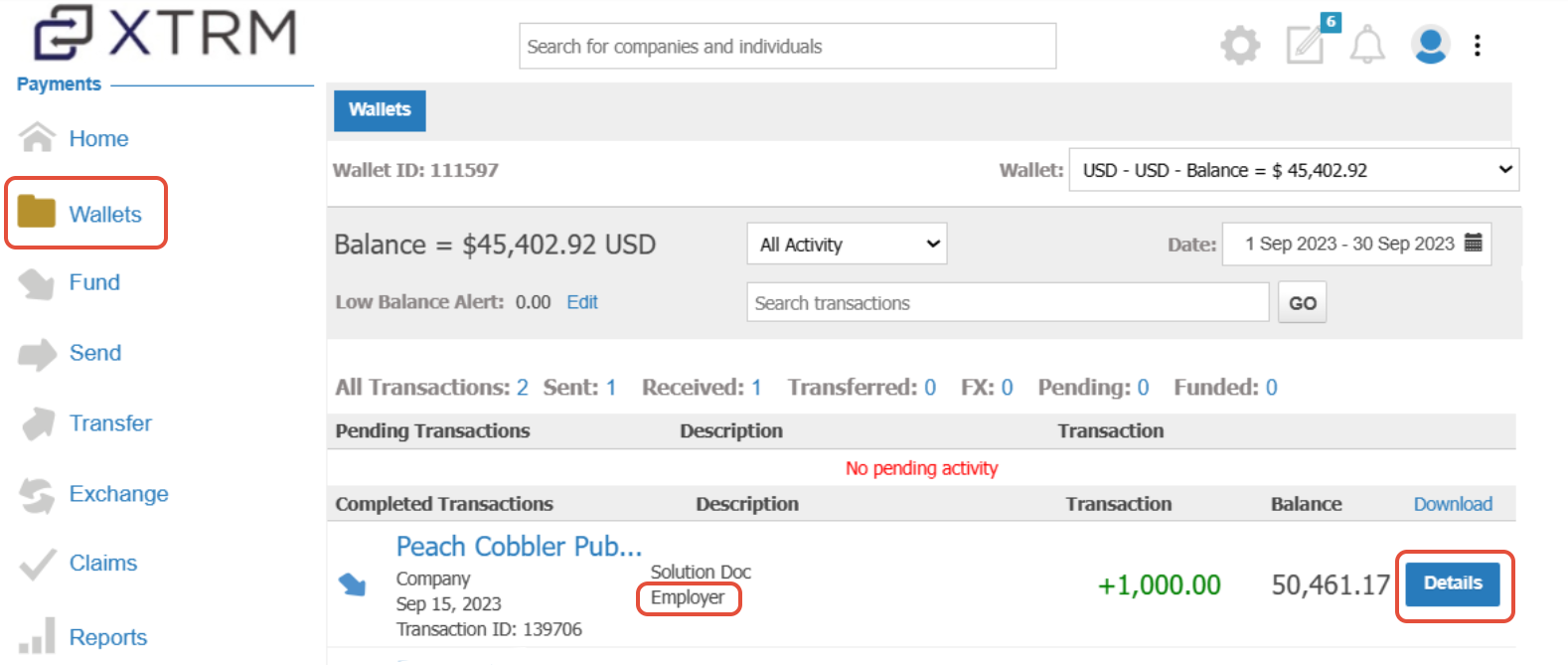The height and width of the screenshot is (665, 1568).
Task: Edit the Low Balance Alert
Action: (582, 302)
